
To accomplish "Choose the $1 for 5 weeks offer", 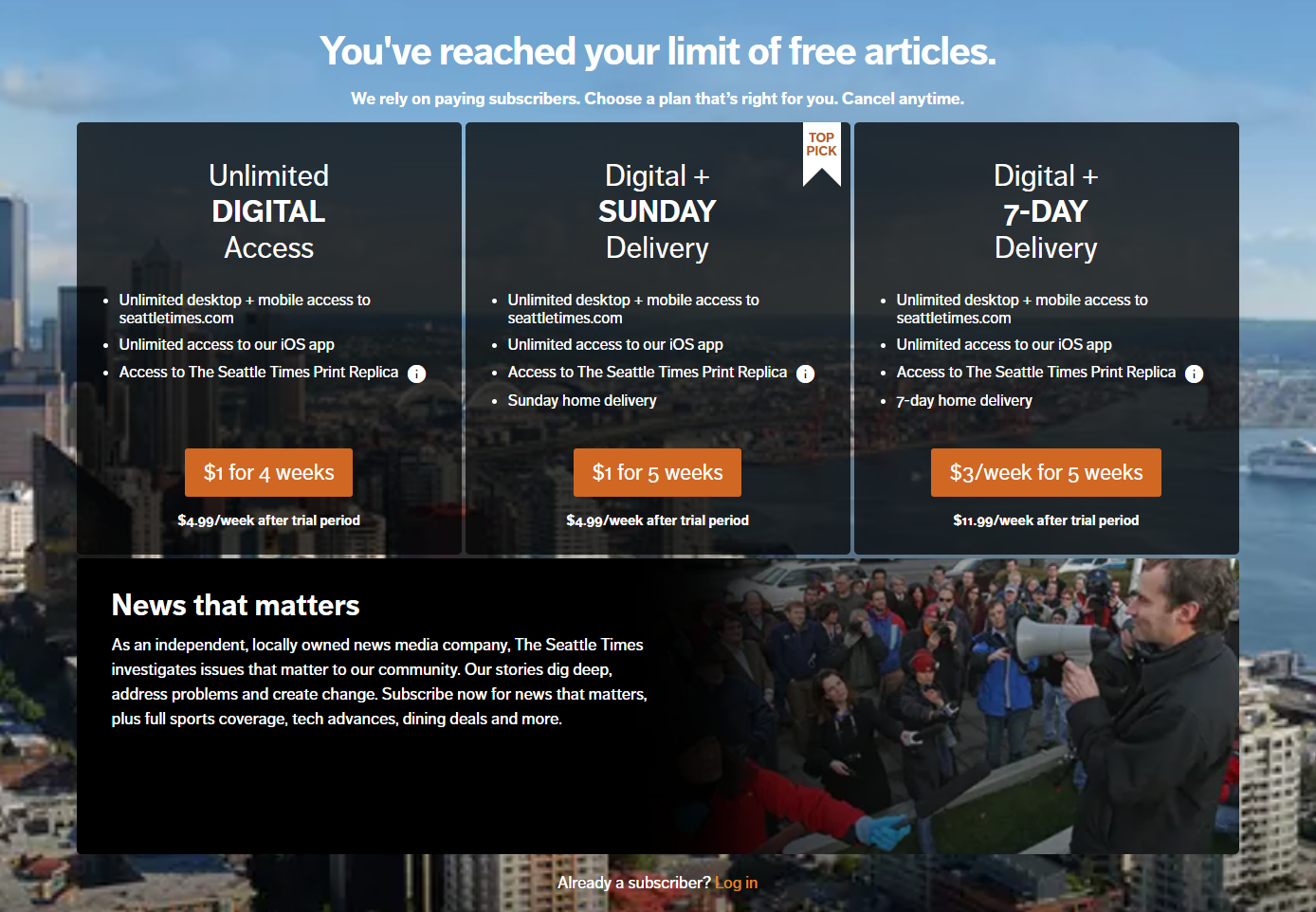I will tap(657, 472).
